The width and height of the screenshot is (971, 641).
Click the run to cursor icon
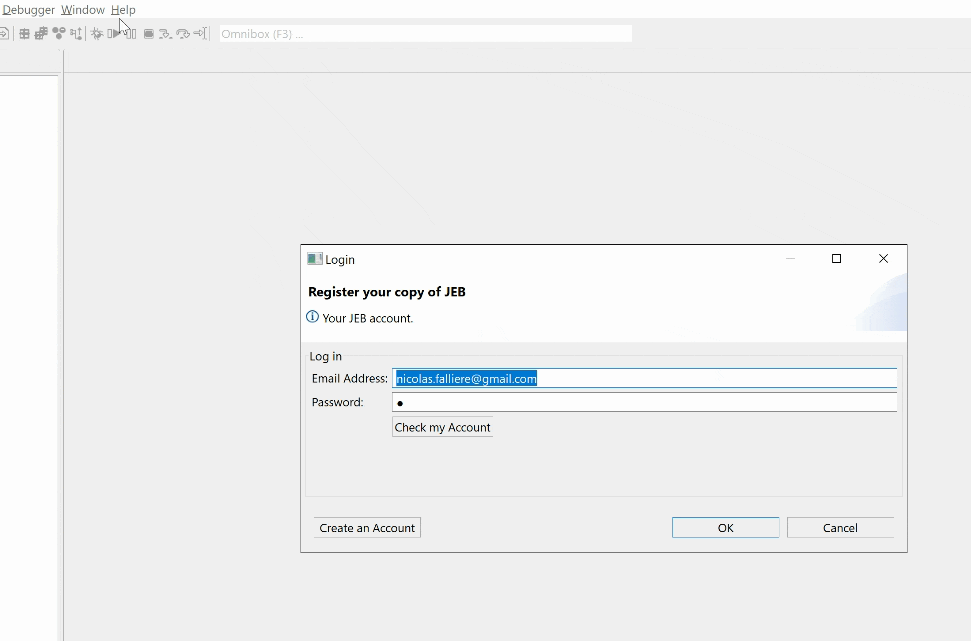200,33
